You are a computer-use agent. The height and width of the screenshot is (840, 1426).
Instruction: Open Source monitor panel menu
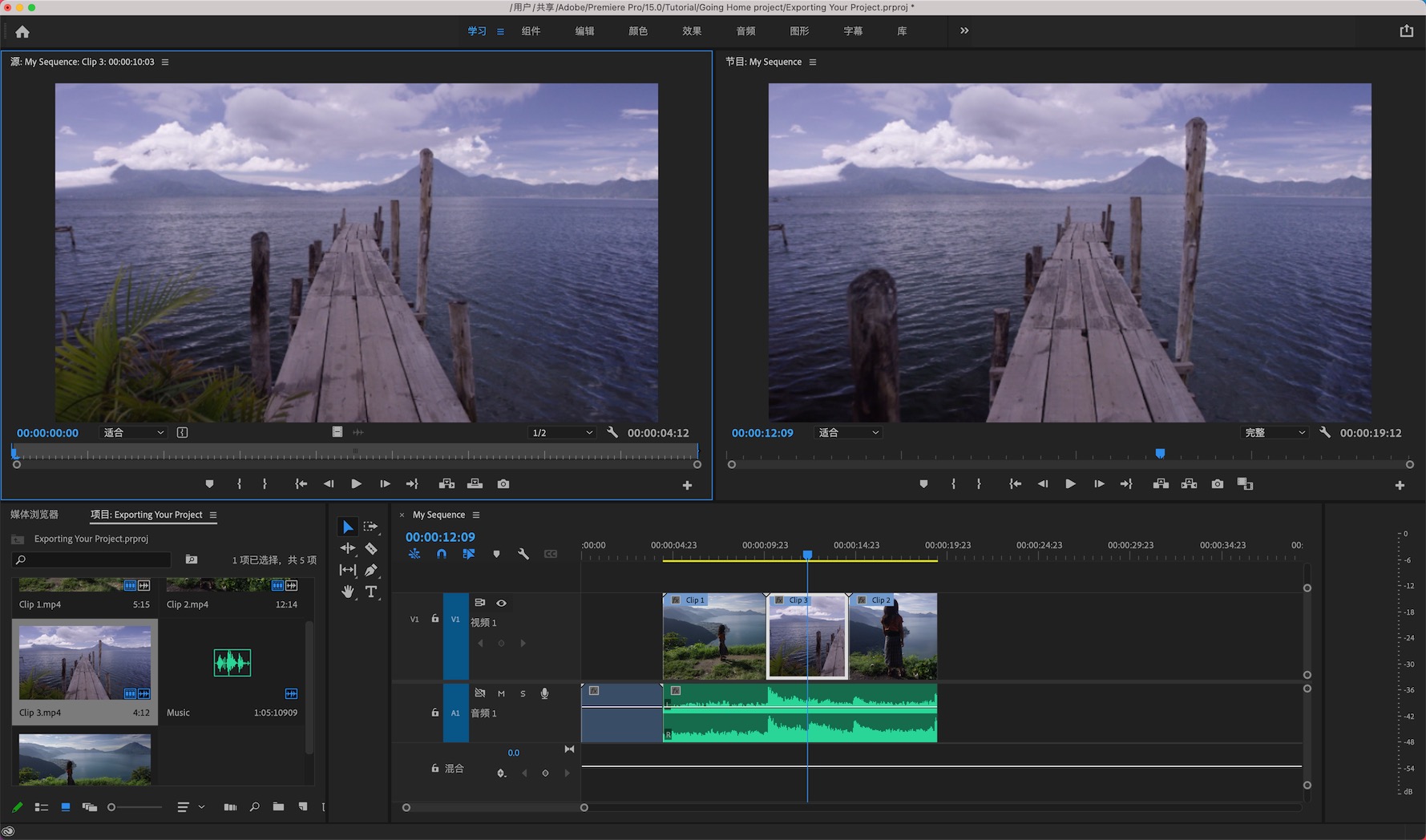pos(165,62)
